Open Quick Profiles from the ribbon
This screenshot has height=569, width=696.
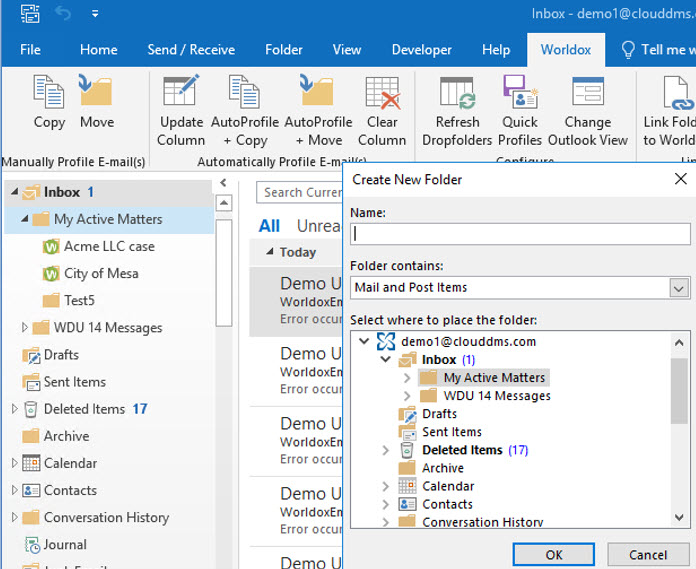coord(519,111)
